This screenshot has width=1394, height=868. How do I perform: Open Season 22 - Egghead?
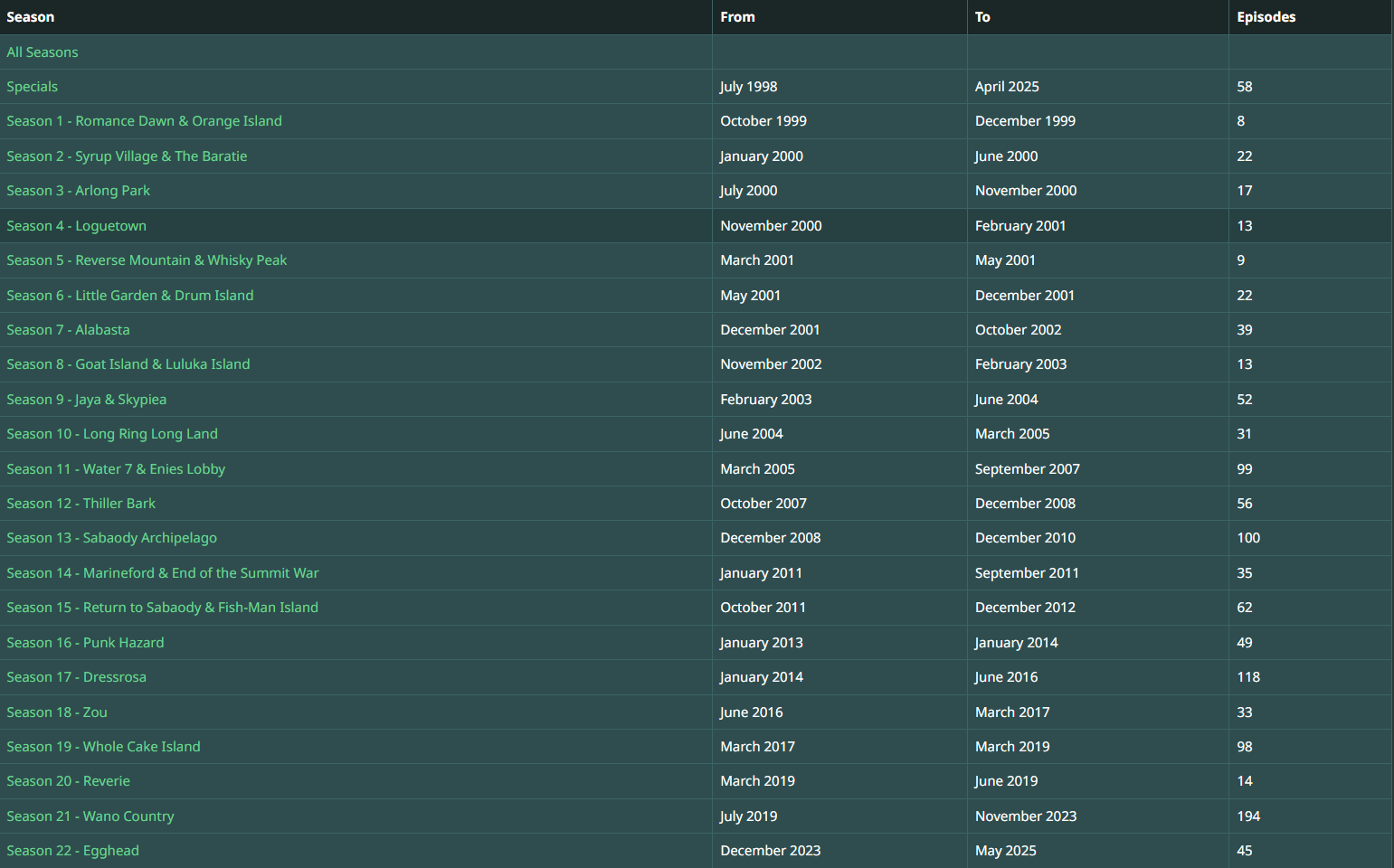pos(72,851)
